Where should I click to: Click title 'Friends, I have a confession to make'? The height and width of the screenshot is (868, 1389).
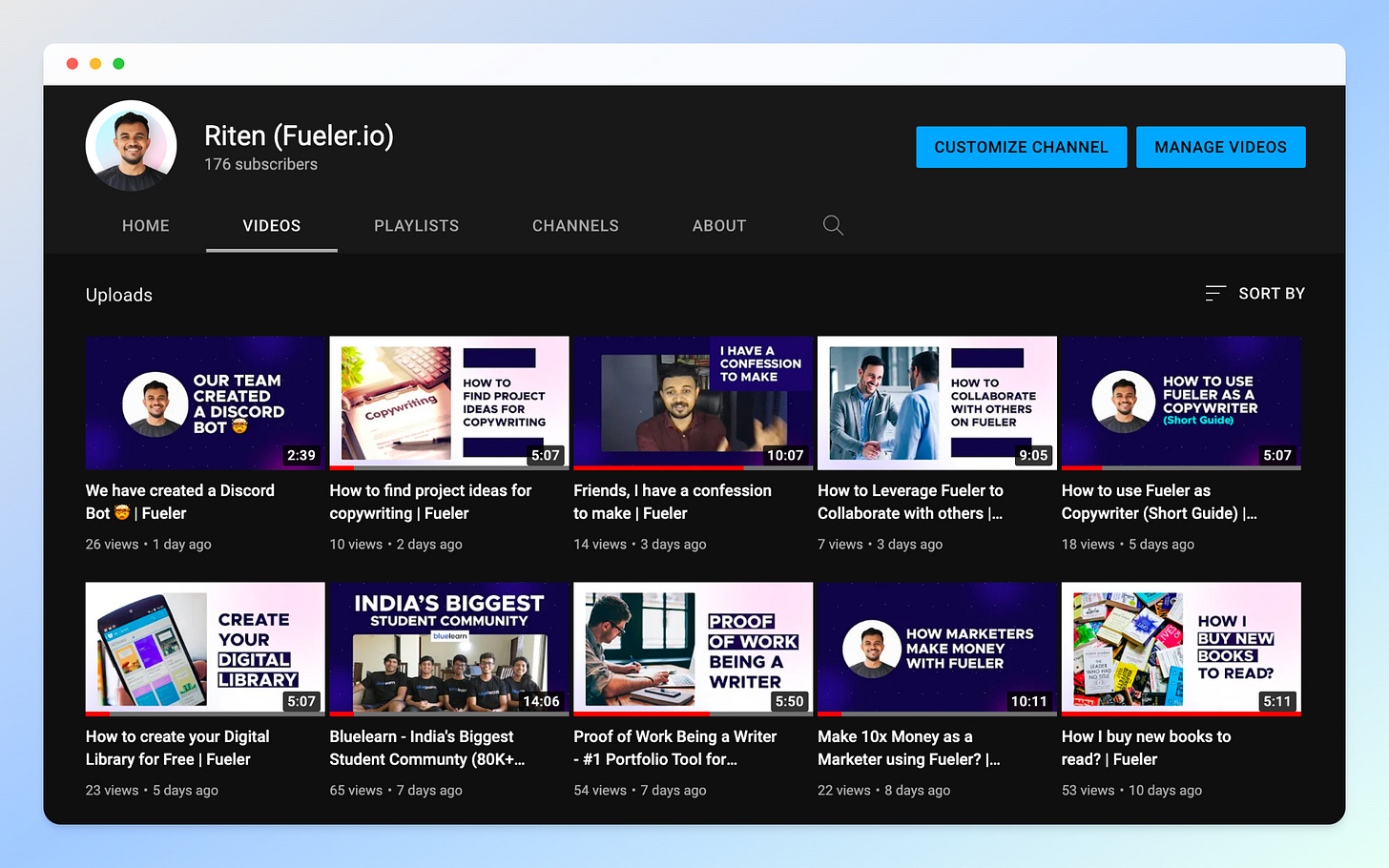click(673, 502)
